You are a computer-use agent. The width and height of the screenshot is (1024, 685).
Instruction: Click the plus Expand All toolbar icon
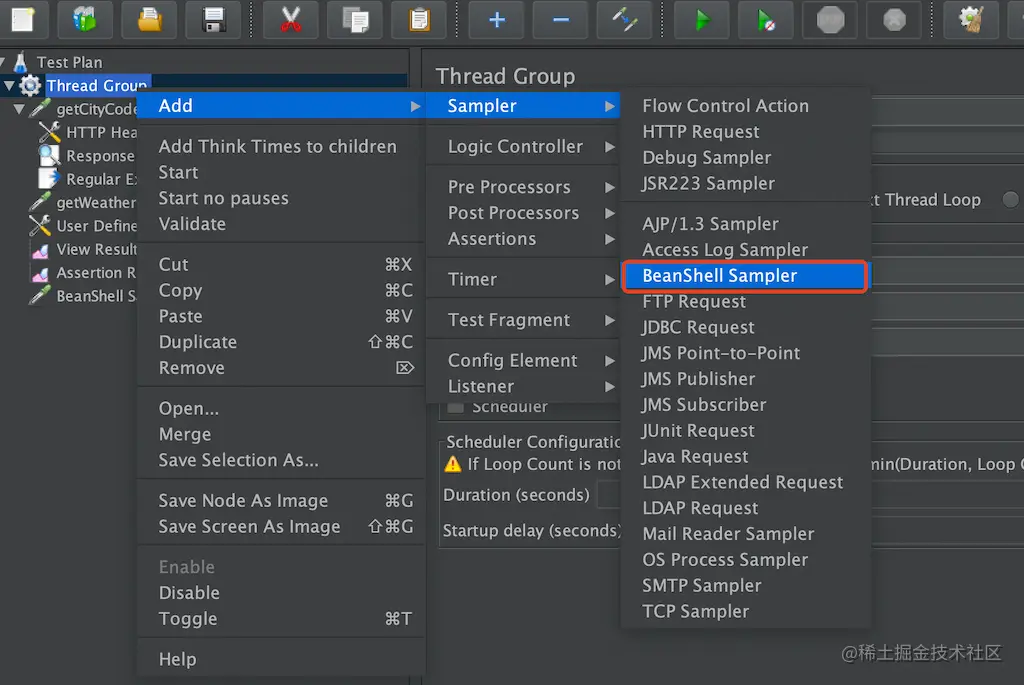tap(497, 19)
